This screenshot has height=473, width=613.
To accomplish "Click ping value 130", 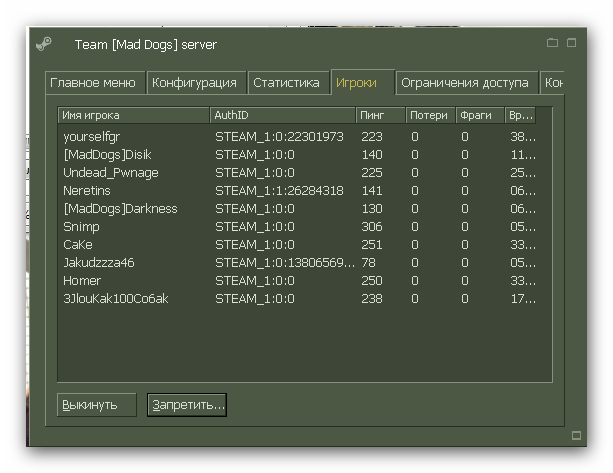I will tap(372, 208).
